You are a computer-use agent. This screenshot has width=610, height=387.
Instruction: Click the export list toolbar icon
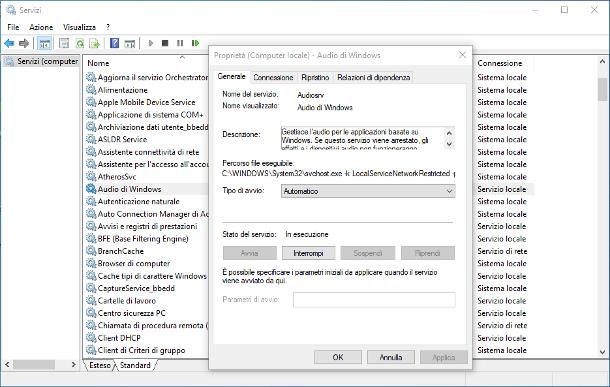pyautogui.click(x=95, y=43)
